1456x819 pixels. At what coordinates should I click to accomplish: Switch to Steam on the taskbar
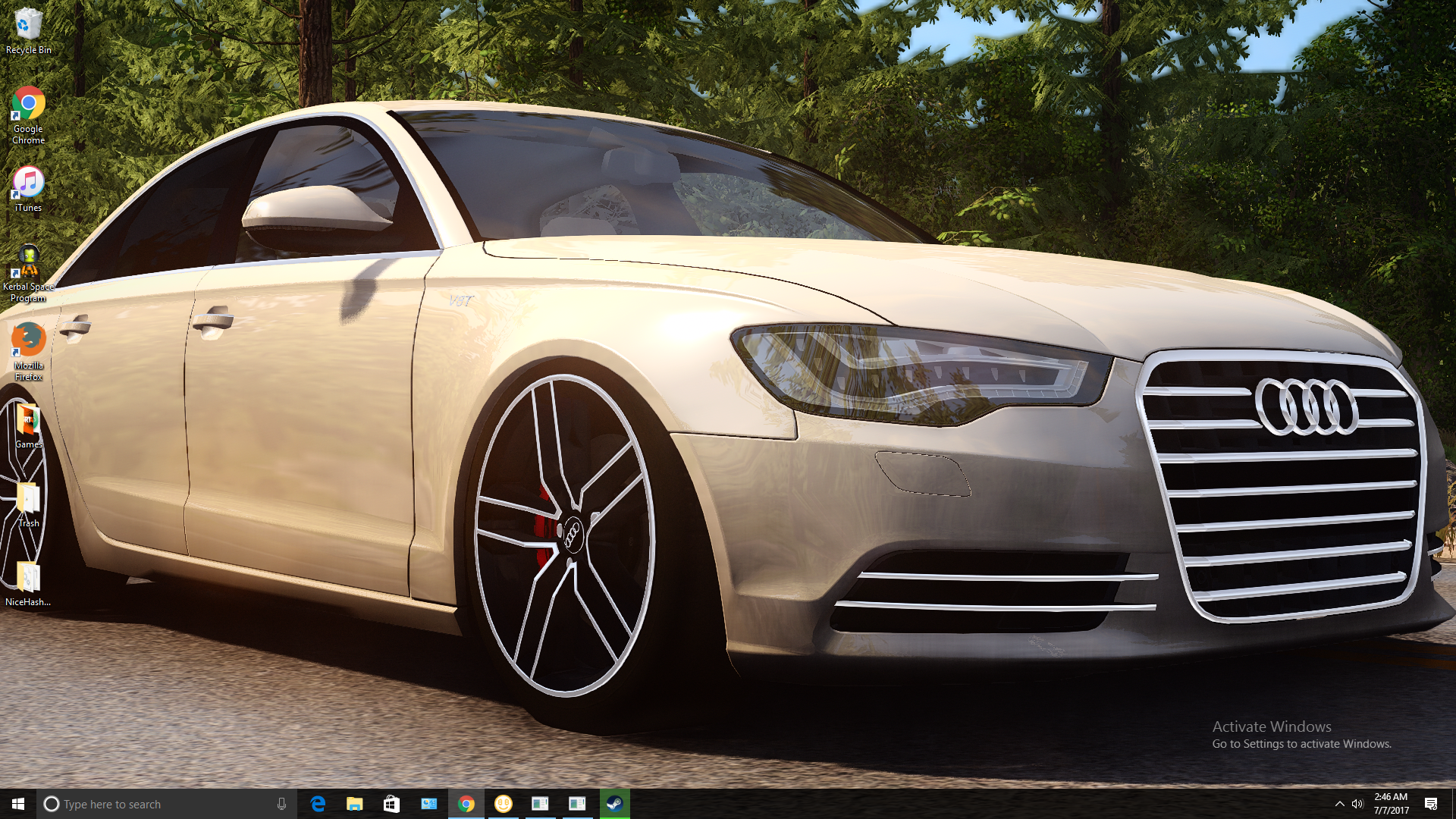[x=615, y=804]
